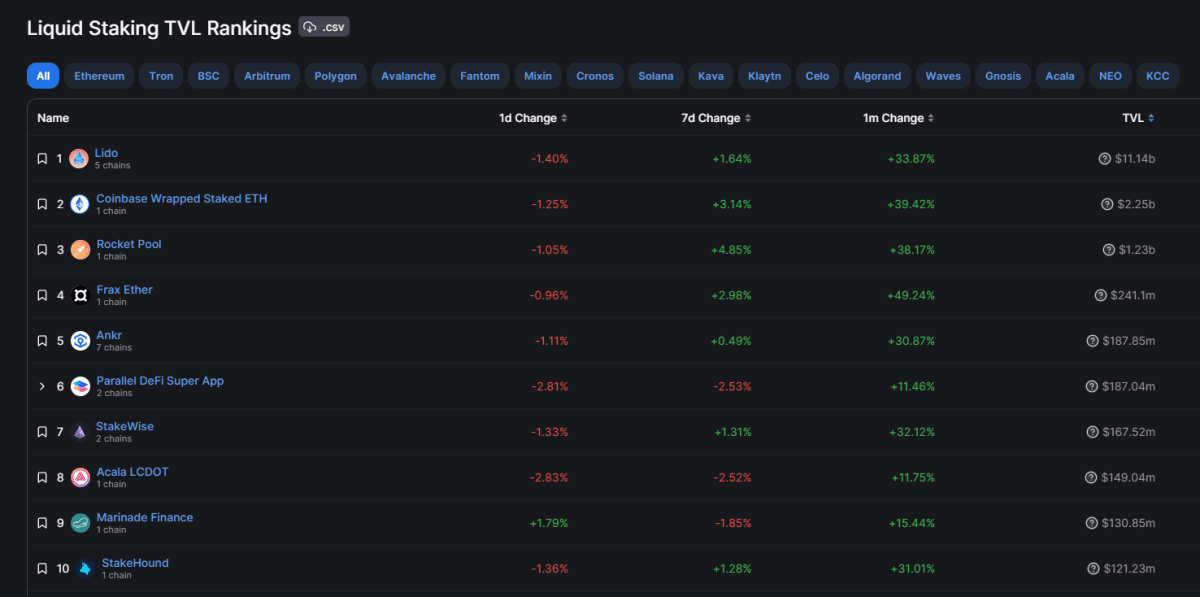Click the help icon beside $187.85m TVL
Image resolution: width=1200 pixels, height=597 pixels.
(x=1092, y=341)
